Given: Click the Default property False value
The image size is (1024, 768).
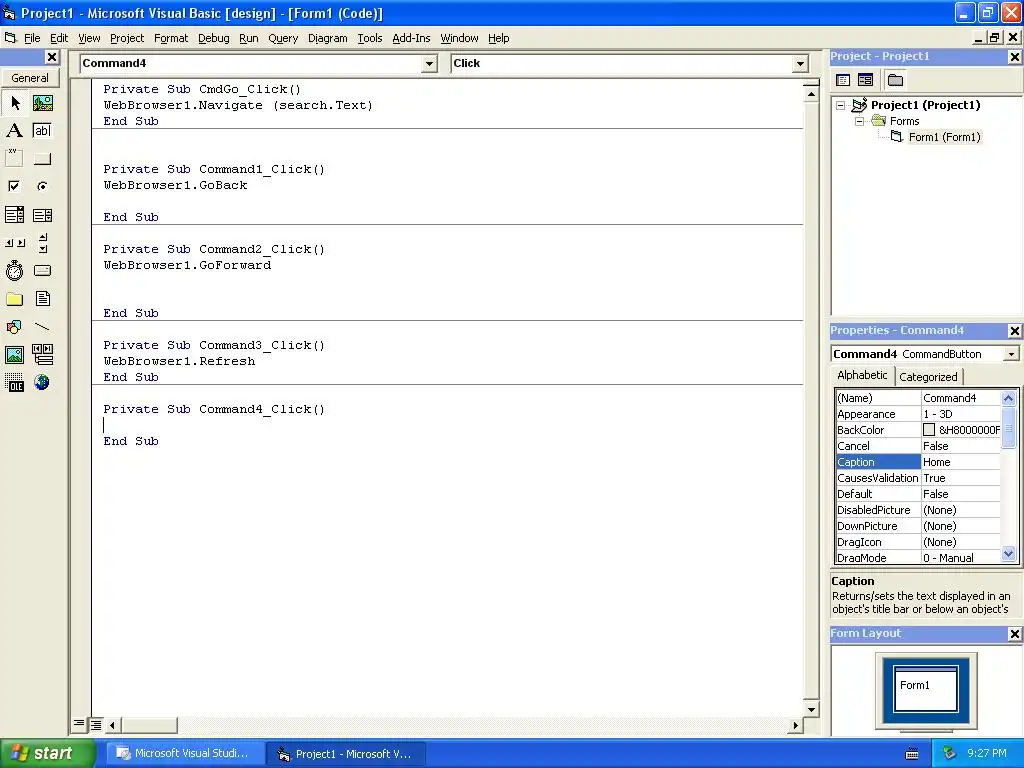Looking at the screenshot, I should [x=961, y=494].
